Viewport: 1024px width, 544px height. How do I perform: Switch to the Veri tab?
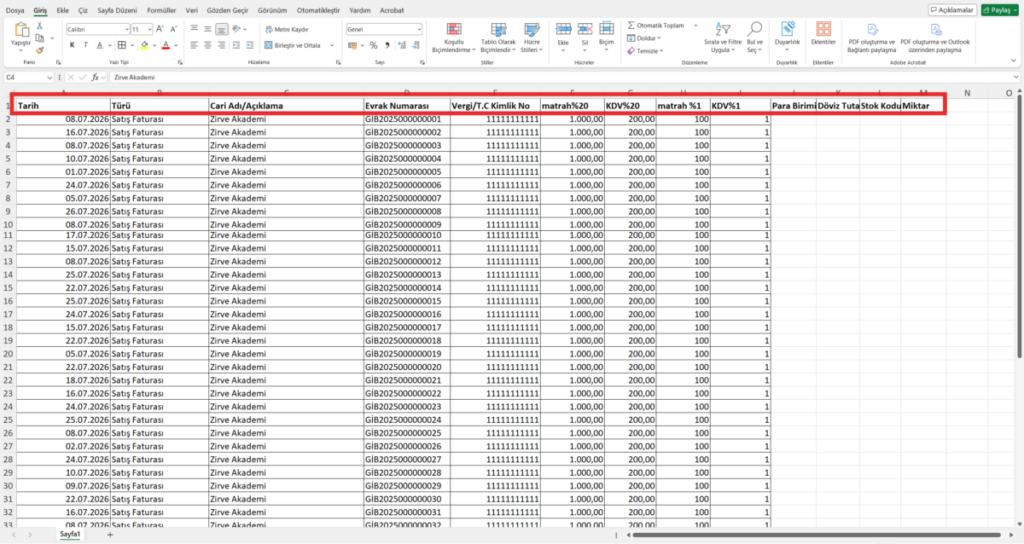point(191,10)
